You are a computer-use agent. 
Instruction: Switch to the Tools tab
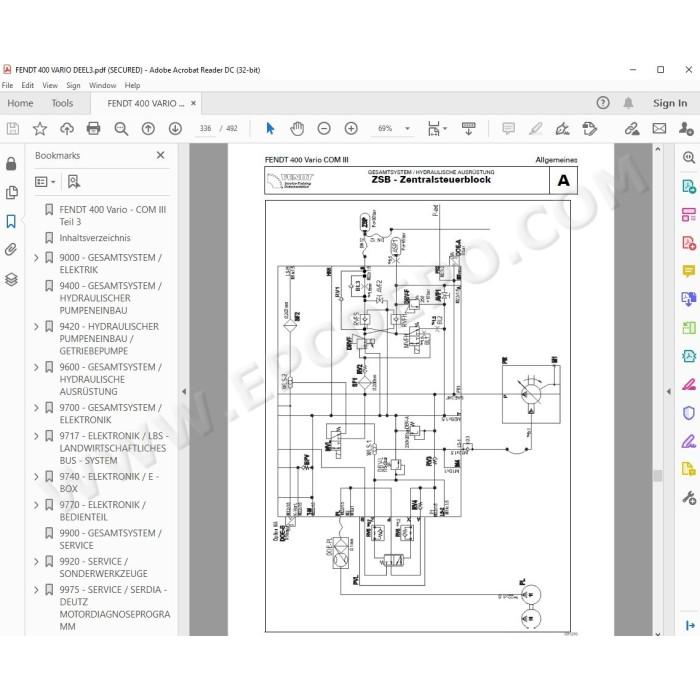coord(62,103)
